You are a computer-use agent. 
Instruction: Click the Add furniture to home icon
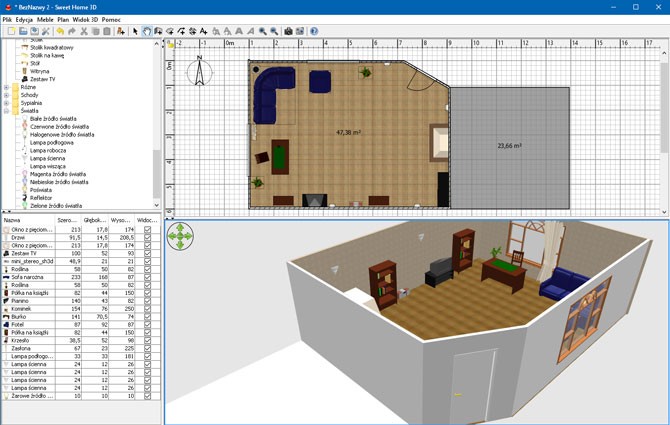[x=121, y=31]
